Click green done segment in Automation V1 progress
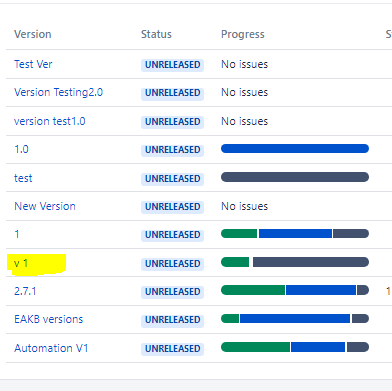The height and width of the screenshot is (391, 392). coord(255,347)
